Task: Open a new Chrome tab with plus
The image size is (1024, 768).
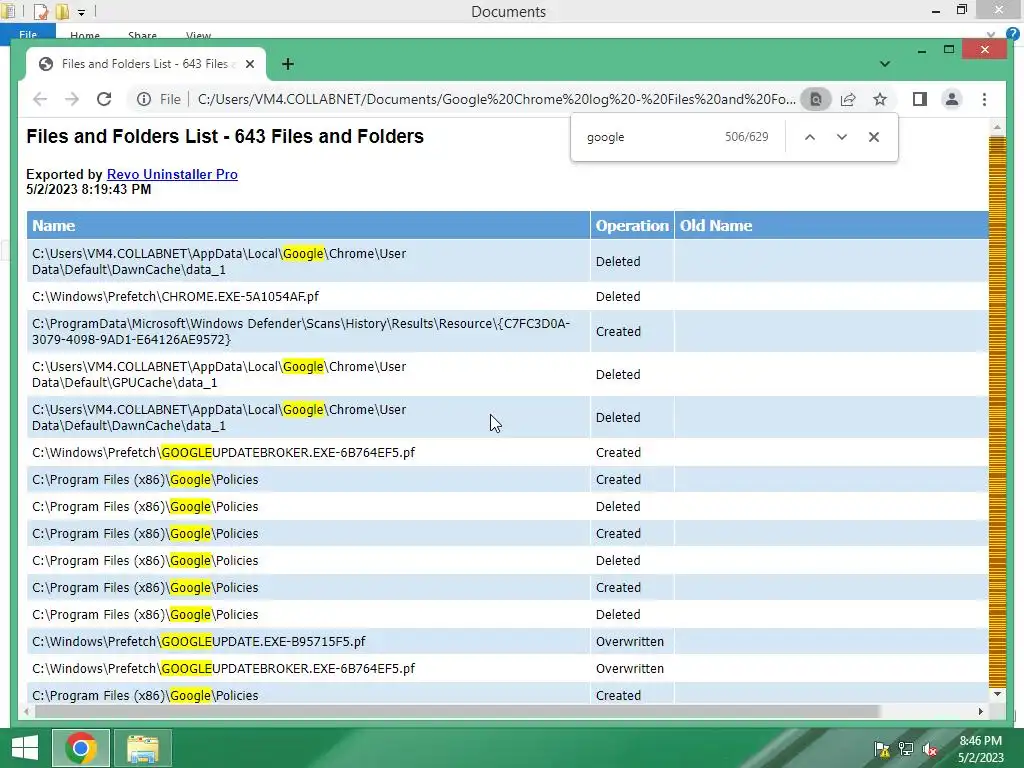Action: tap(288, 64)
